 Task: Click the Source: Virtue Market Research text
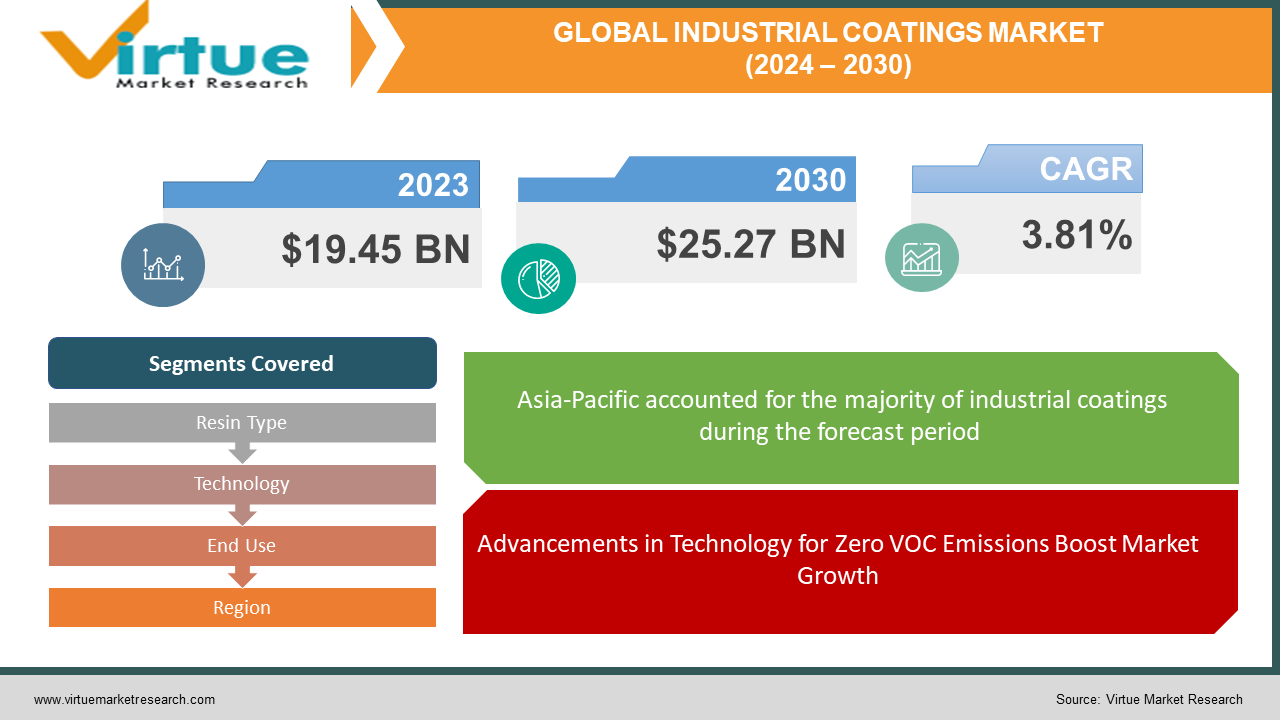coord(1149,700)
